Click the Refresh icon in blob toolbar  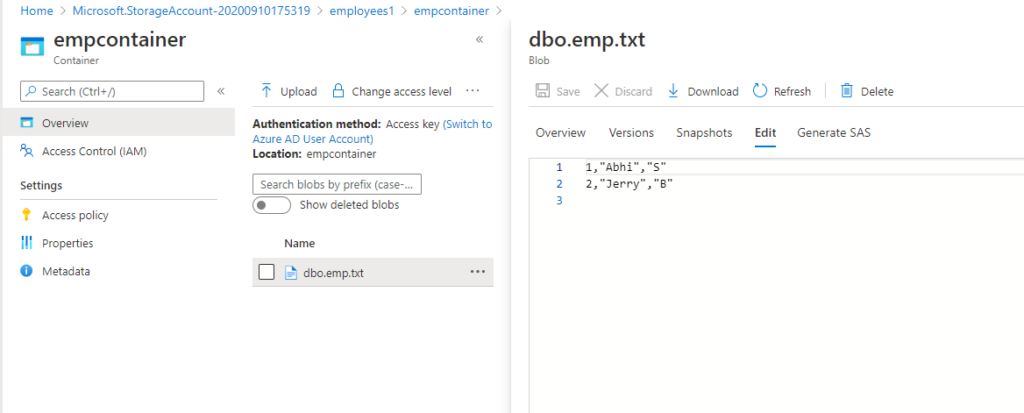(x=760, y=91)
